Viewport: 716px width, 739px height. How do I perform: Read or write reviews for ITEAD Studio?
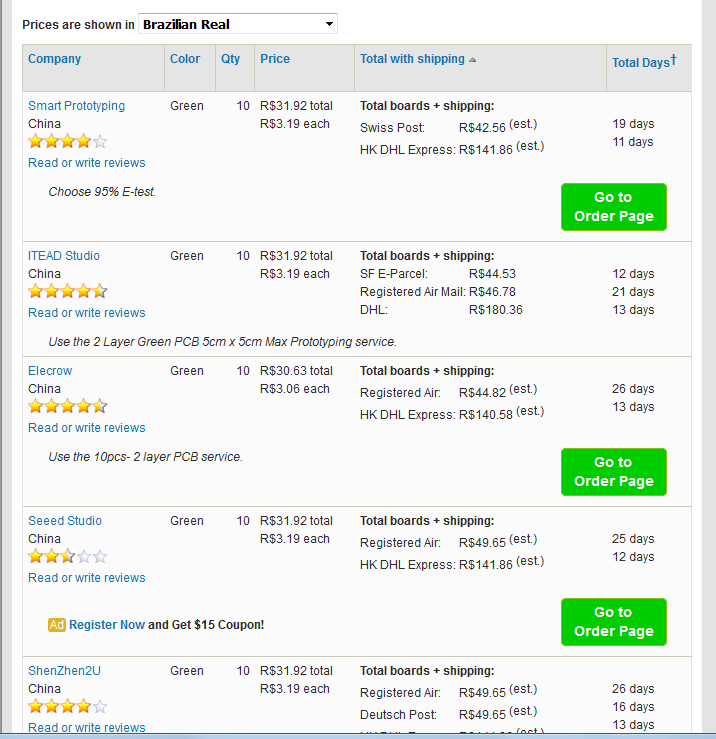(x=87, y=312)
